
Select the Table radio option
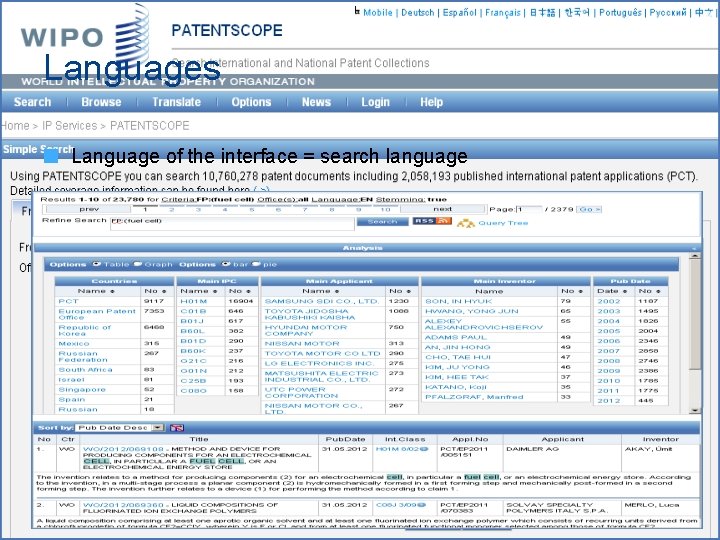[96, 264]
